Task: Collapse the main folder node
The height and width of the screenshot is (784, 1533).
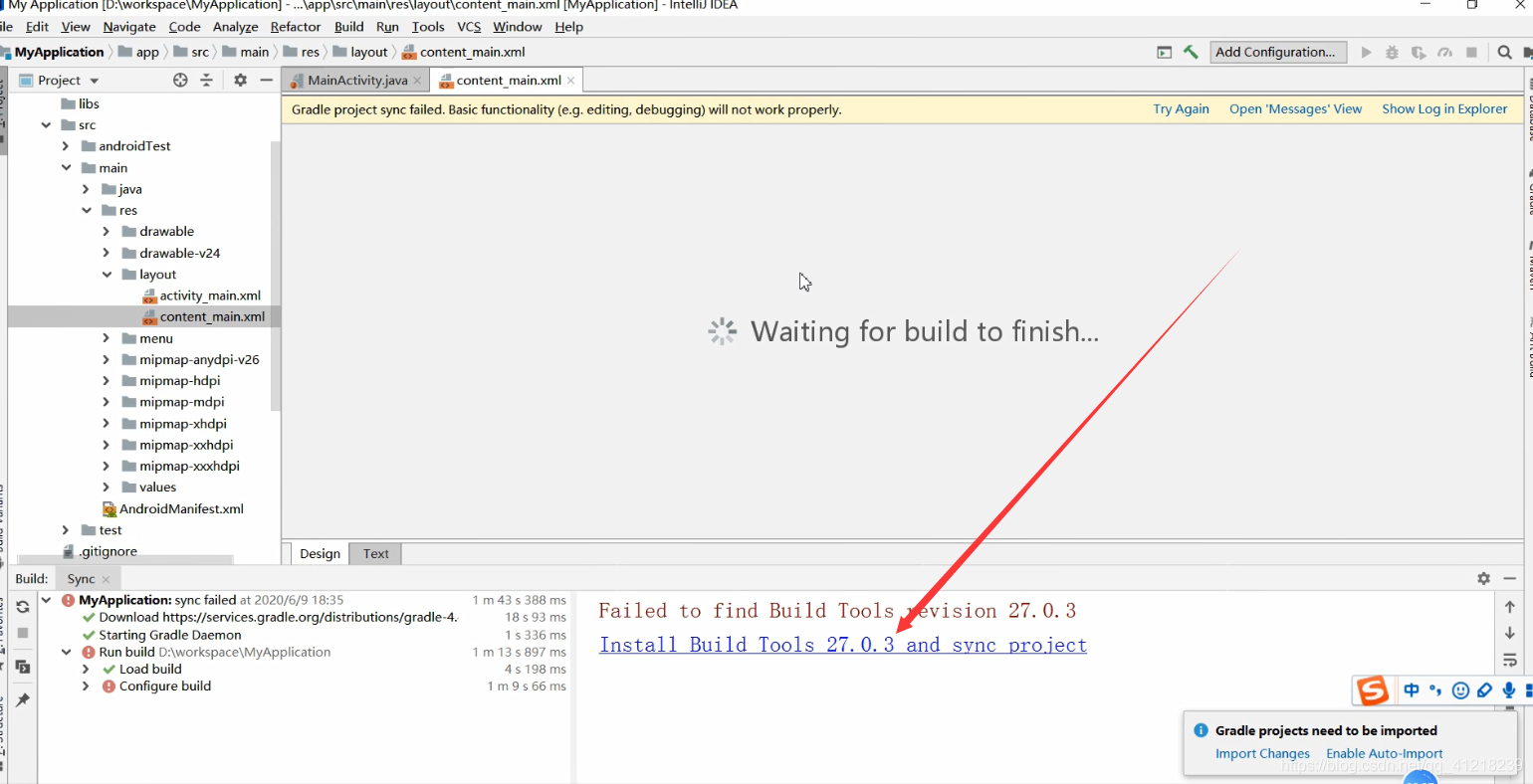Action: 66,168
